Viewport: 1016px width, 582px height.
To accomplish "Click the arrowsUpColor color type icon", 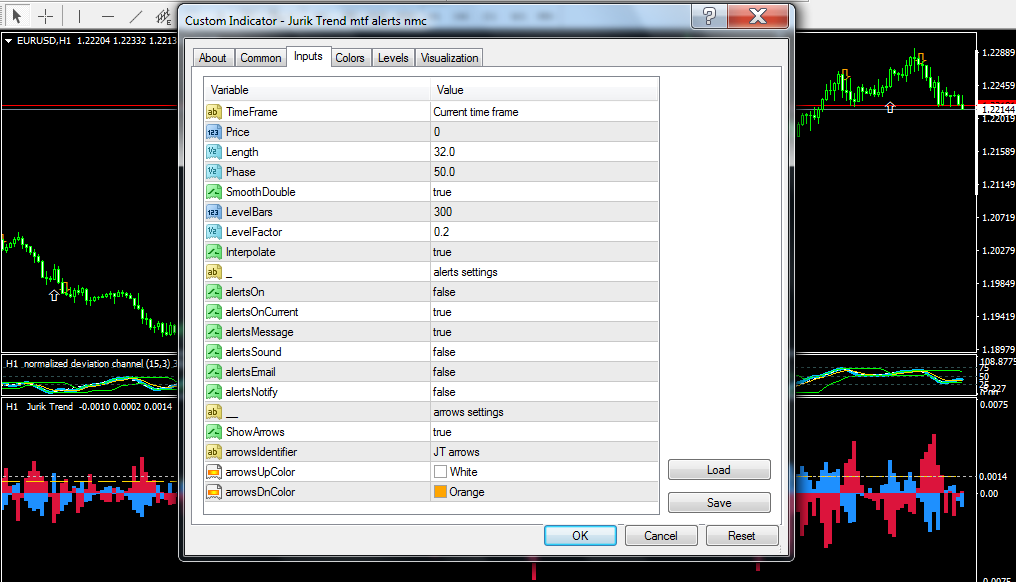I will [x=213, y=472].
